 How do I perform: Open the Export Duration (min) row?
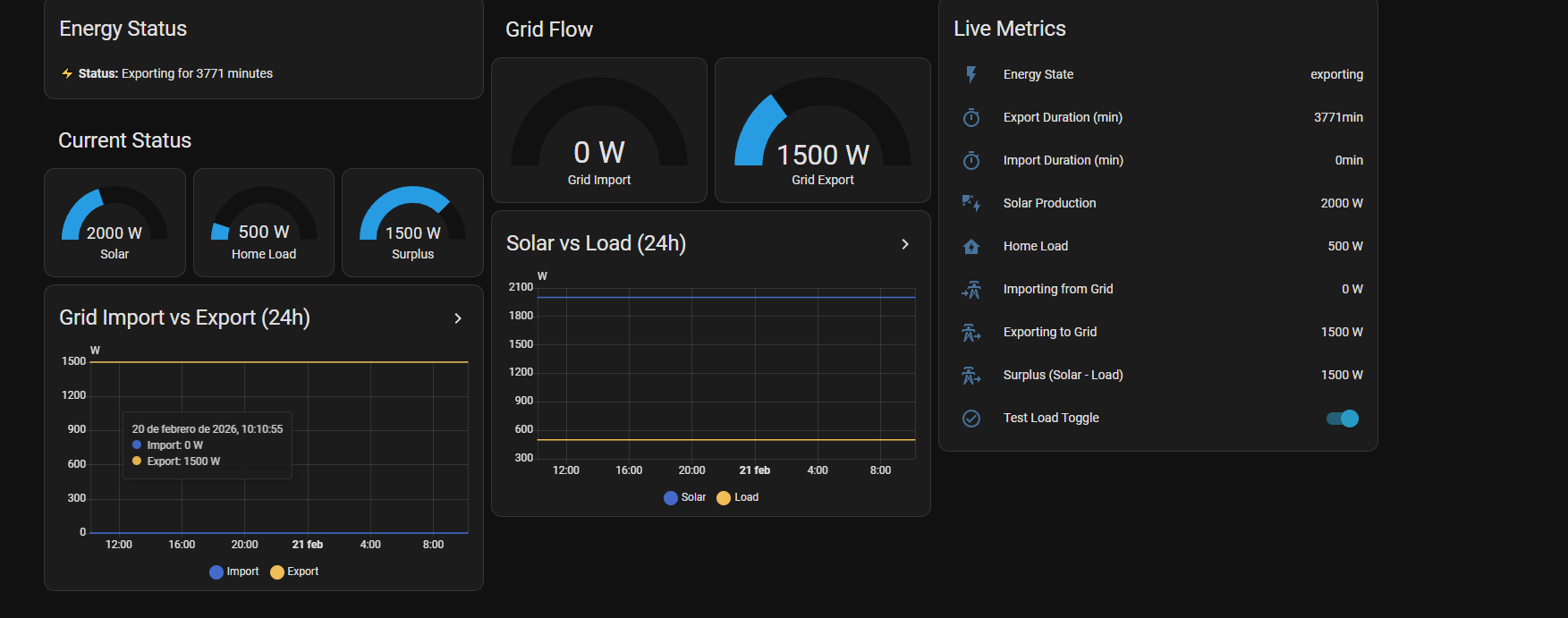tap(1158, 117)
